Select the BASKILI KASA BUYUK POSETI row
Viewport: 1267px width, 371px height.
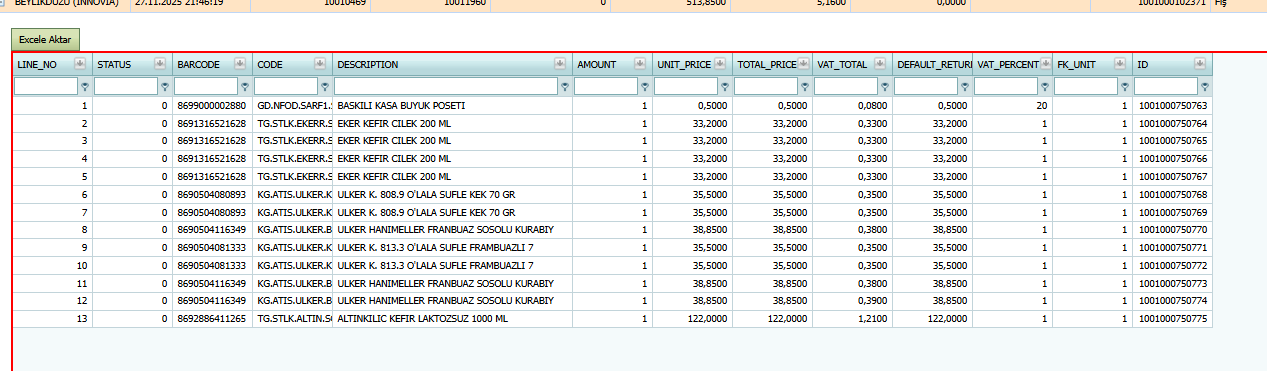(612, 105)
